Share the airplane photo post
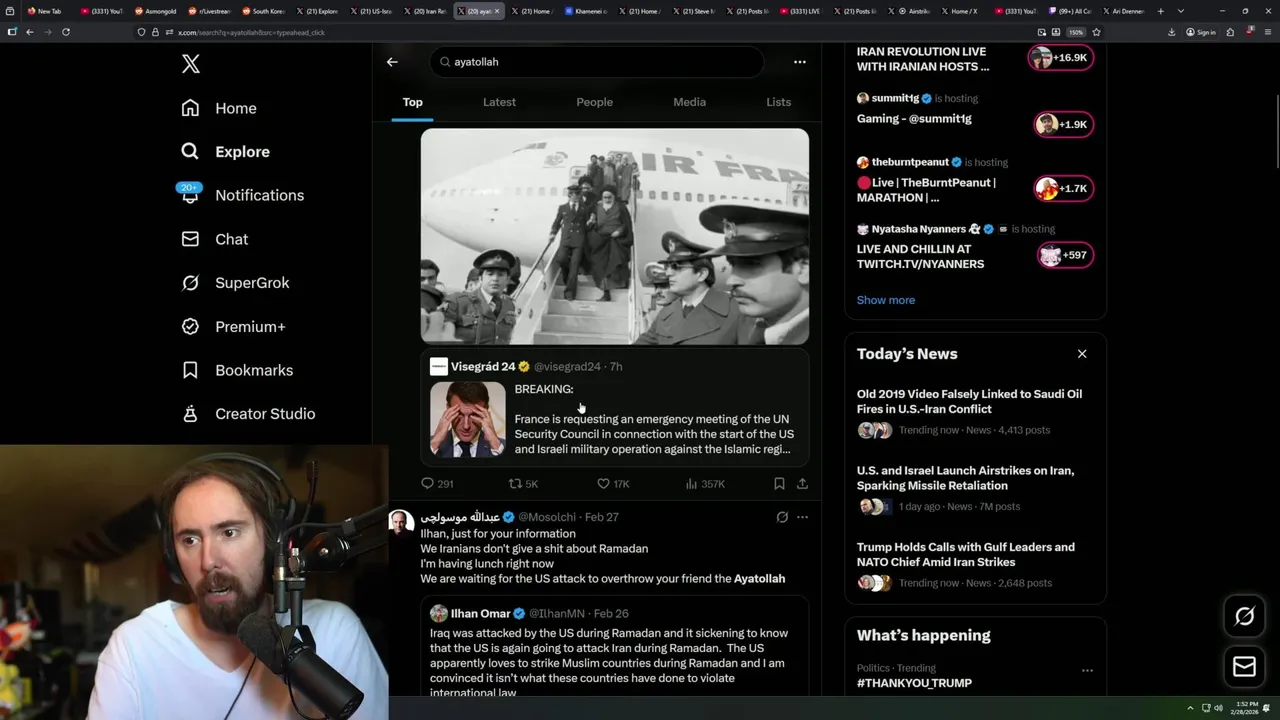 (x=802, y=484)
